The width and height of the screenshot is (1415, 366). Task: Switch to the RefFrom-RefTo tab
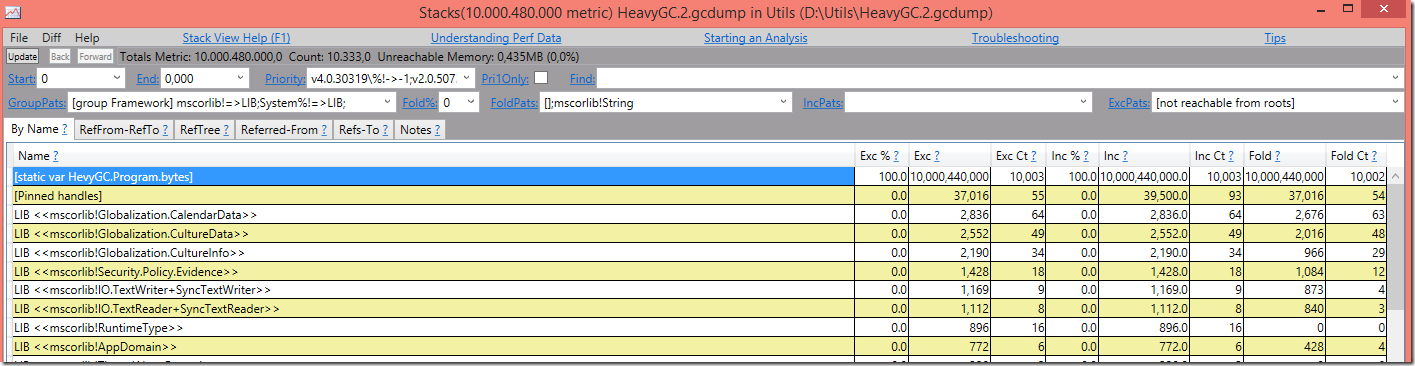click(123, 129)
